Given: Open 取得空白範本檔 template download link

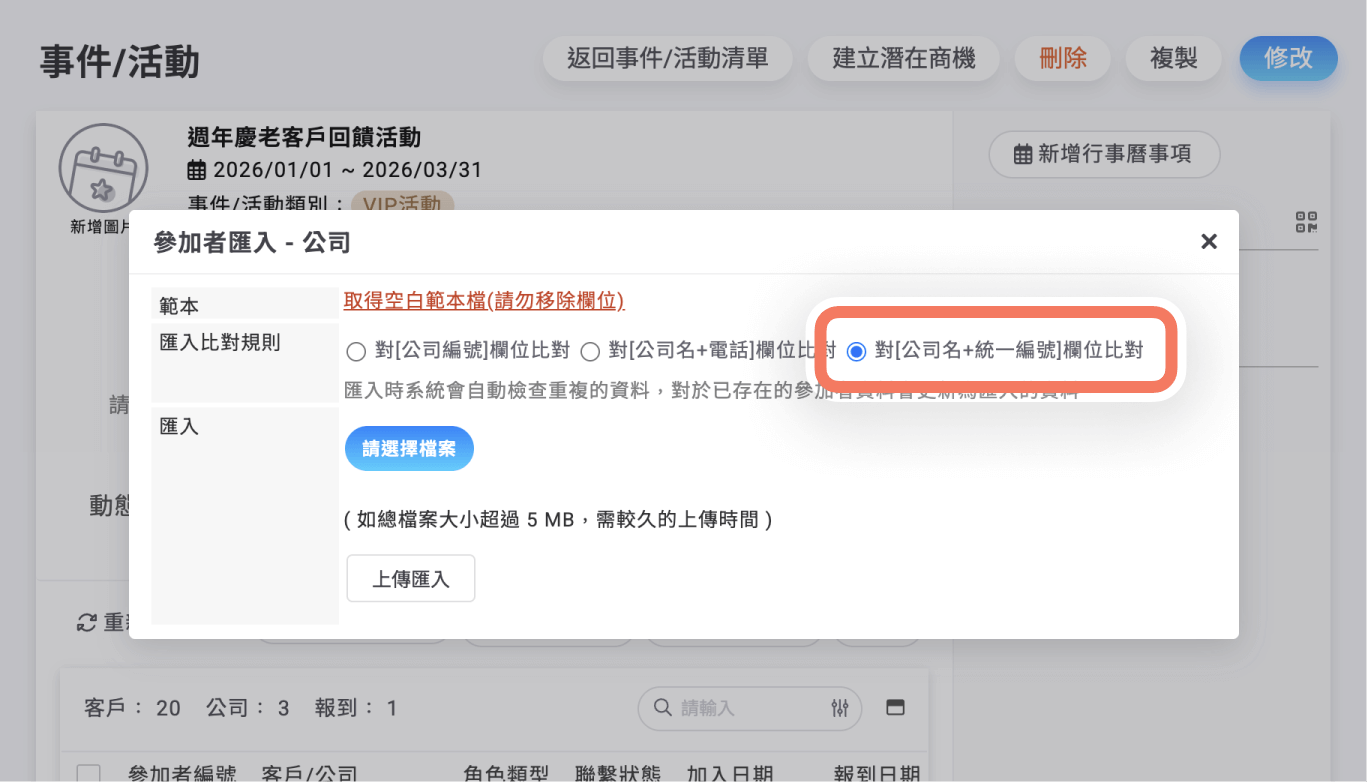Looking at the screenshot, I should pos(486,299).
